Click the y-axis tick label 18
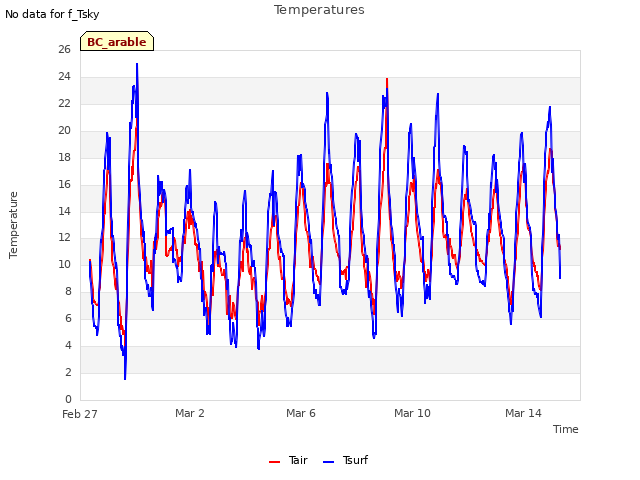The image size is (640, 480). click(x=64, y=157)
